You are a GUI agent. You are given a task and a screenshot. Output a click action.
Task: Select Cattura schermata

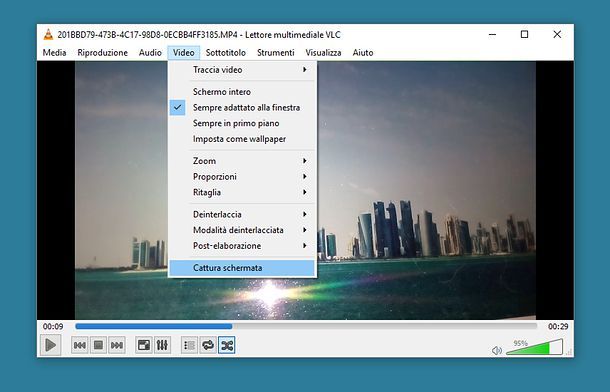[242, 268]
